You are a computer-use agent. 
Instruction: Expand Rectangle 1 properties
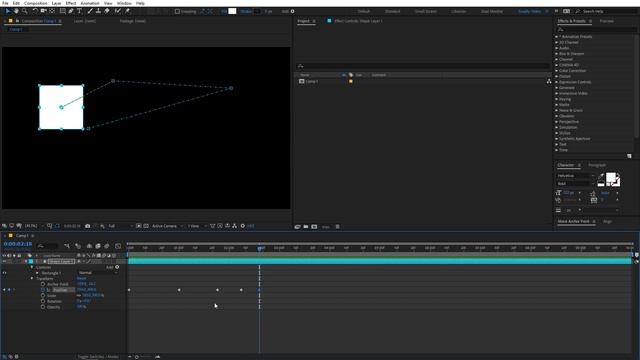[38, 273]
